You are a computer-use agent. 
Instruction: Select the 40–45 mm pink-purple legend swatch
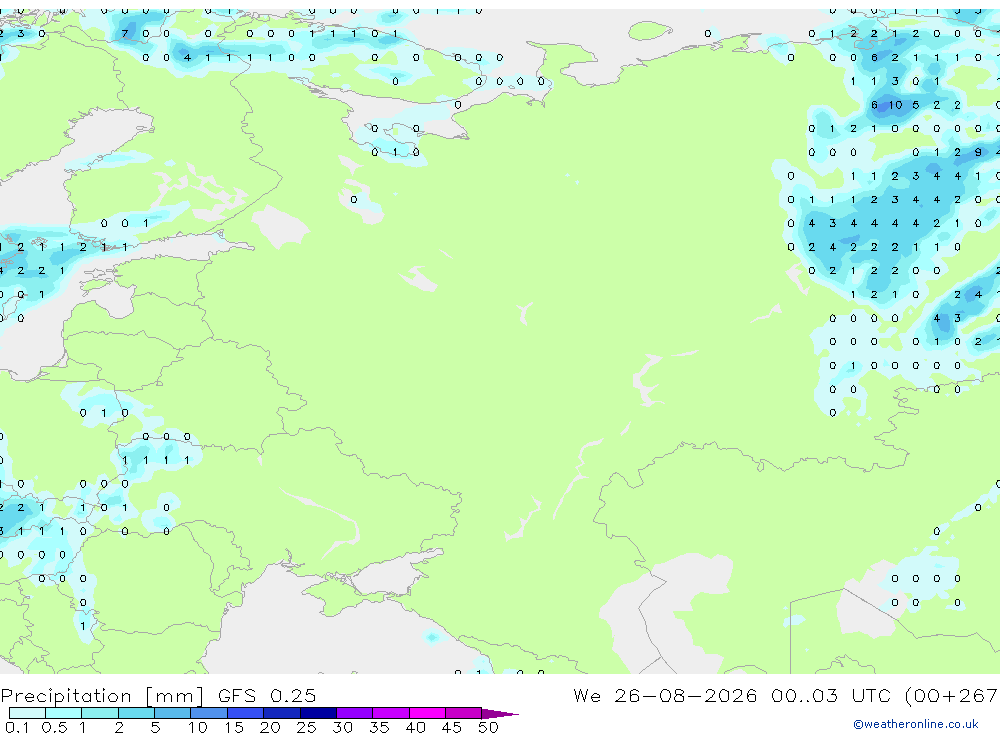463,713
